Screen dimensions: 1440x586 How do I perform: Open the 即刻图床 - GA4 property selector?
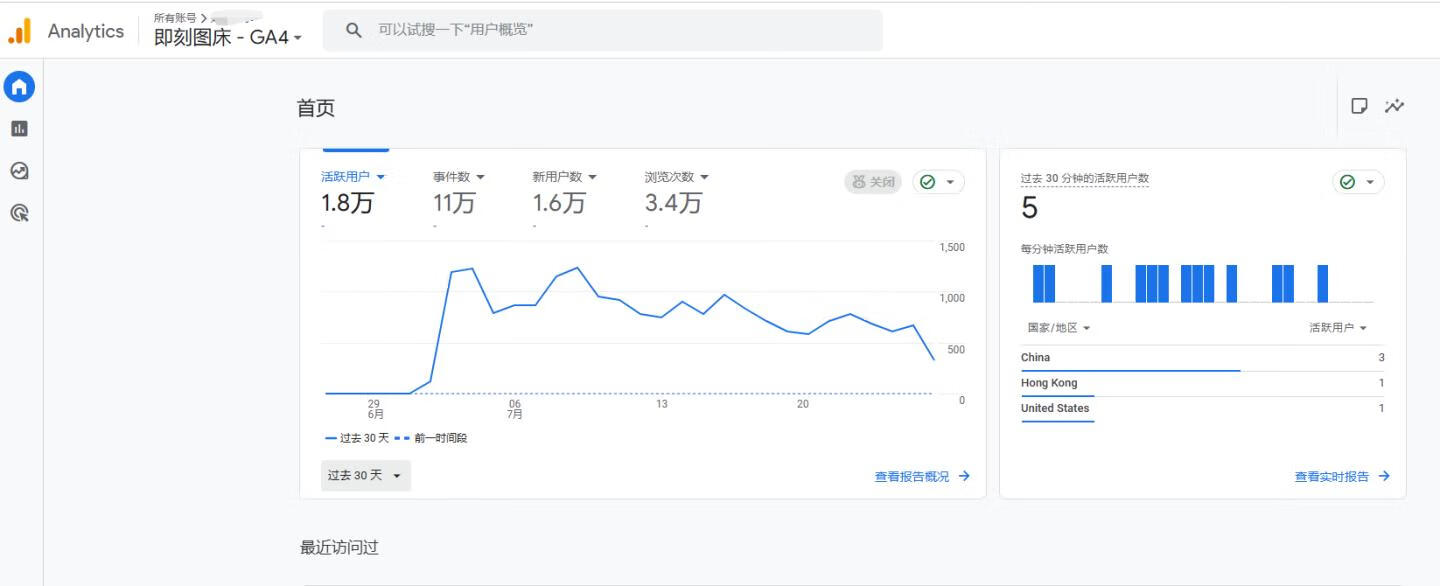[227, 38]
